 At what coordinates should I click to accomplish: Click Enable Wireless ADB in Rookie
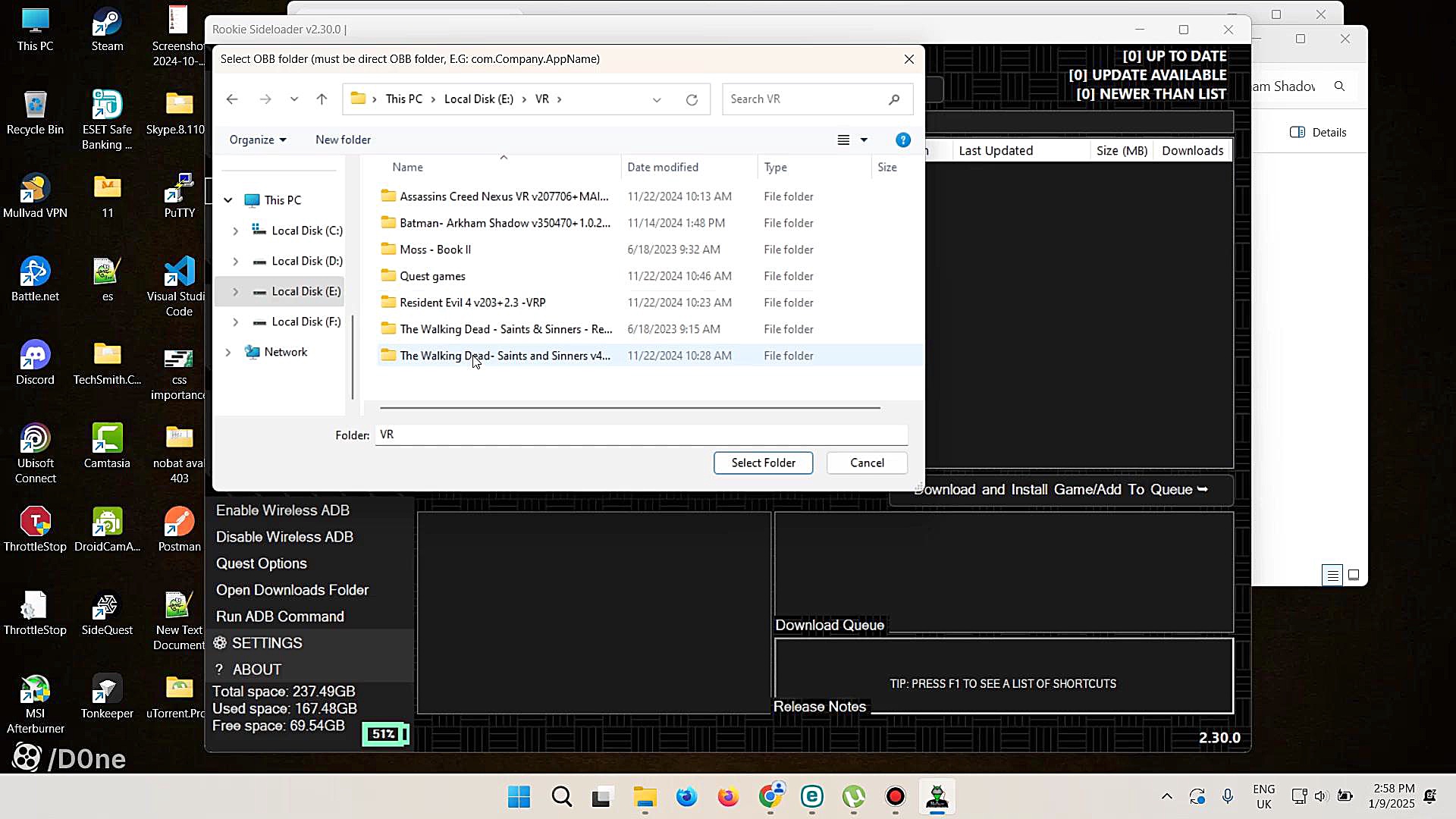(283, 510)
